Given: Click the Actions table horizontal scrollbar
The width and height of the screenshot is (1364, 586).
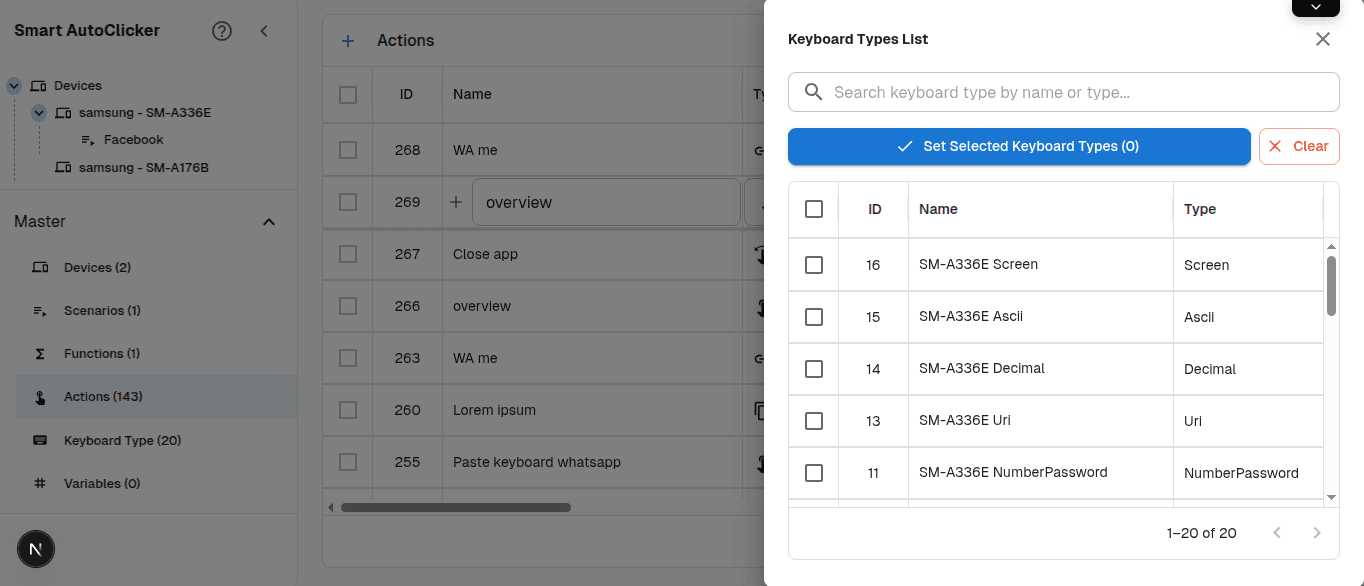Looking at the screenshot, I should pos(456,507).
